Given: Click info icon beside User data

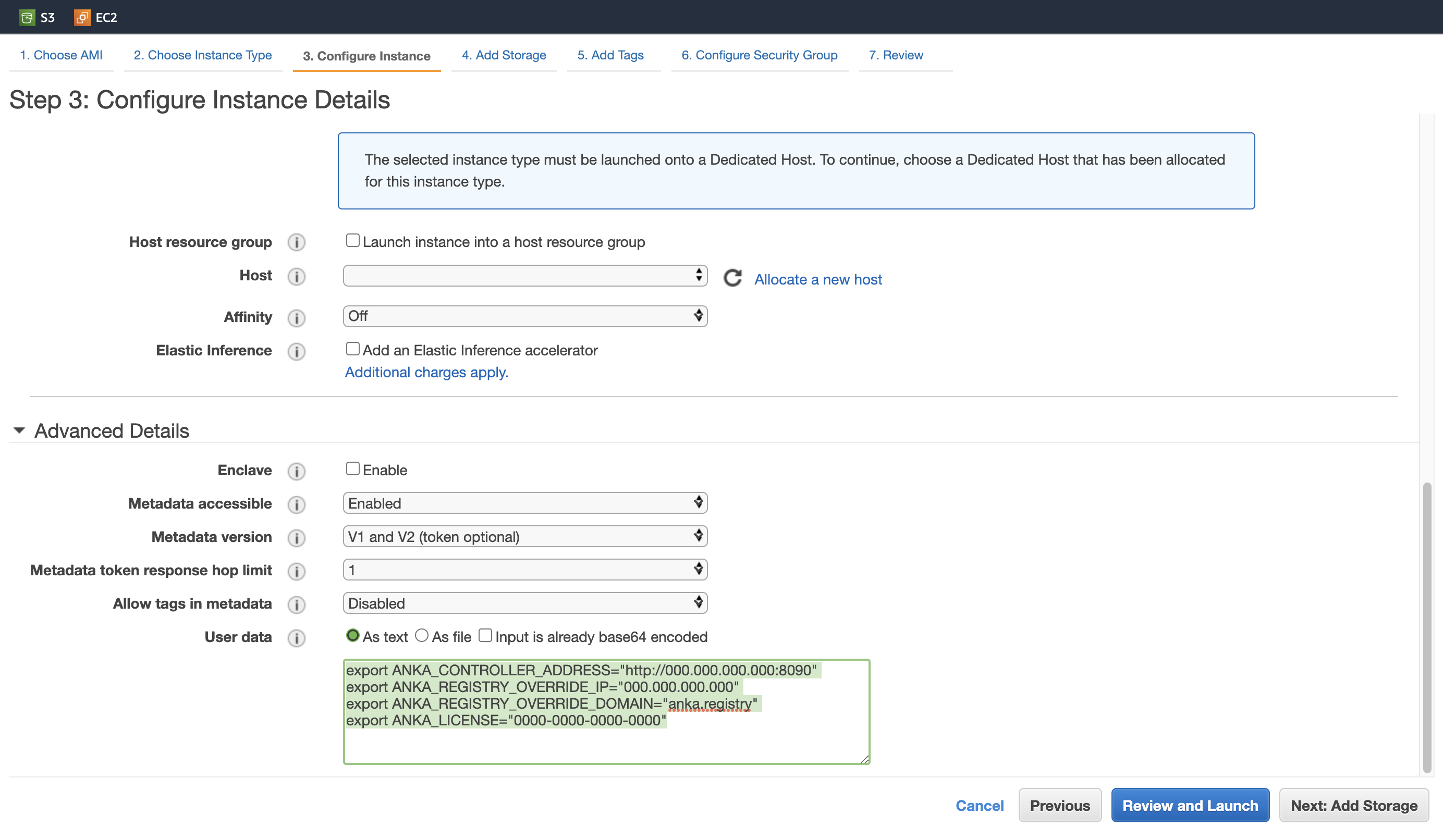Looking at the screenshot, I should tap(296, 638).
